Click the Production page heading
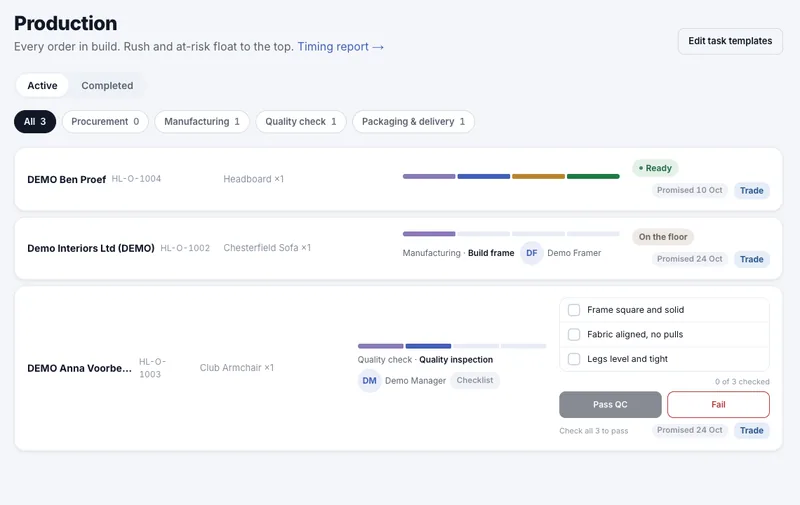800x505 pixels. point(65,23)
